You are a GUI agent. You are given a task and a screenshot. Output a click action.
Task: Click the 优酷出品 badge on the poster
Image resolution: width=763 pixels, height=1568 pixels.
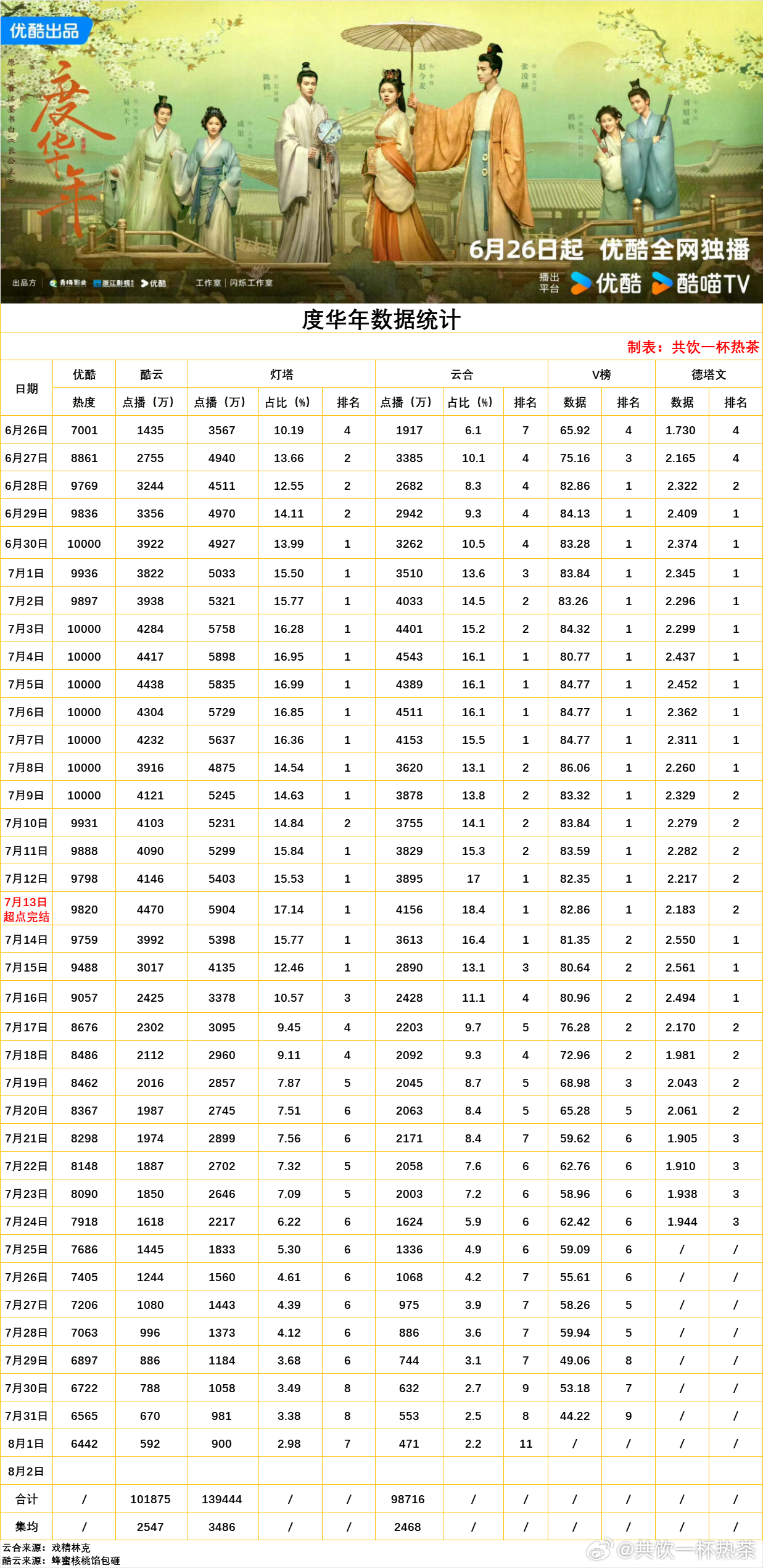(x=45, y=31)
